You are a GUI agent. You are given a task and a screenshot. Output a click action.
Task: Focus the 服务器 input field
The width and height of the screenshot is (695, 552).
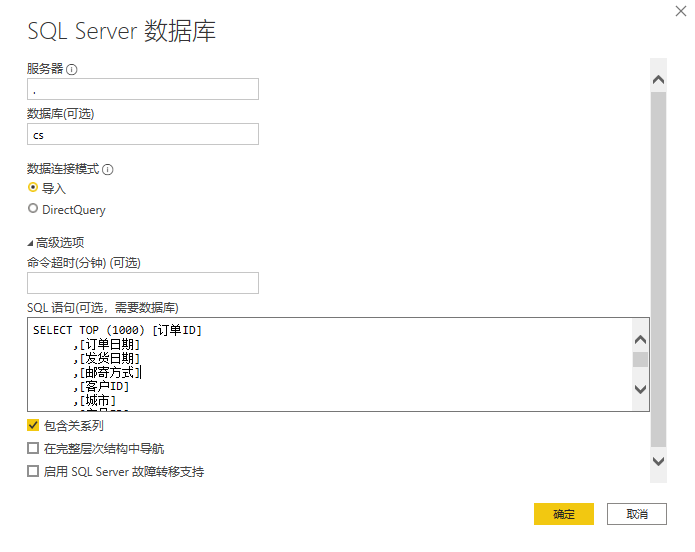143,89
